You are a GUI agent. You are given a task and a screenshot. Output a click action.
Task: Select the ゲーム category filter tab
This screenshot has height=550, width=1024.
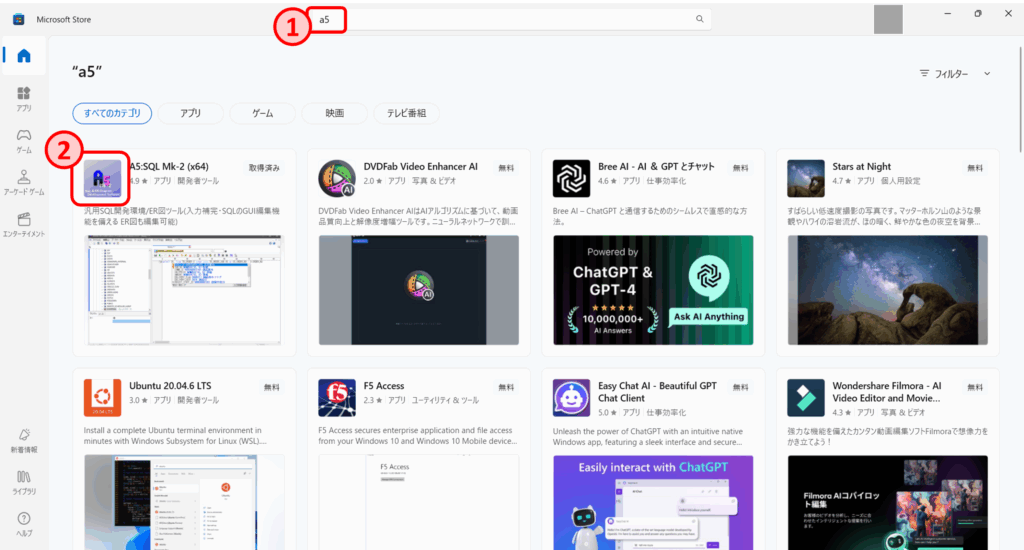tap(263, 113)
